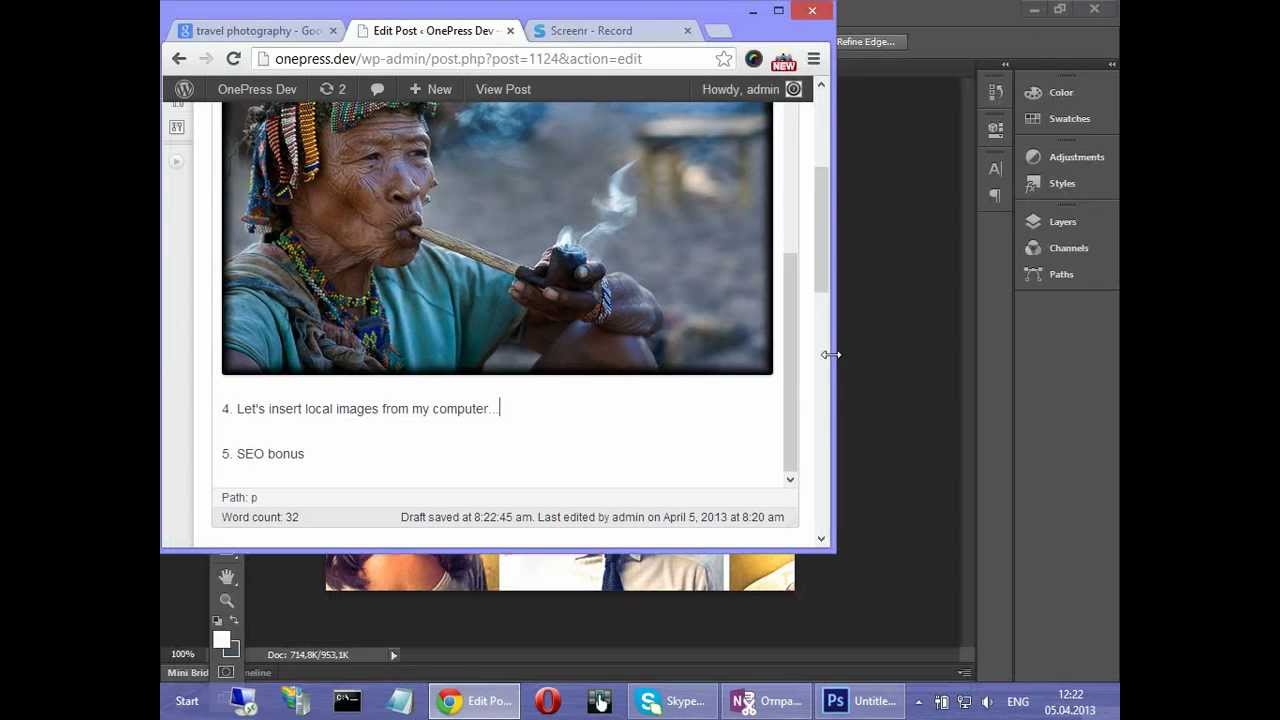1280x720 pixels.
Task: Click the 'Let's insert local images' paragraph
Action: (x=360, y=409)
